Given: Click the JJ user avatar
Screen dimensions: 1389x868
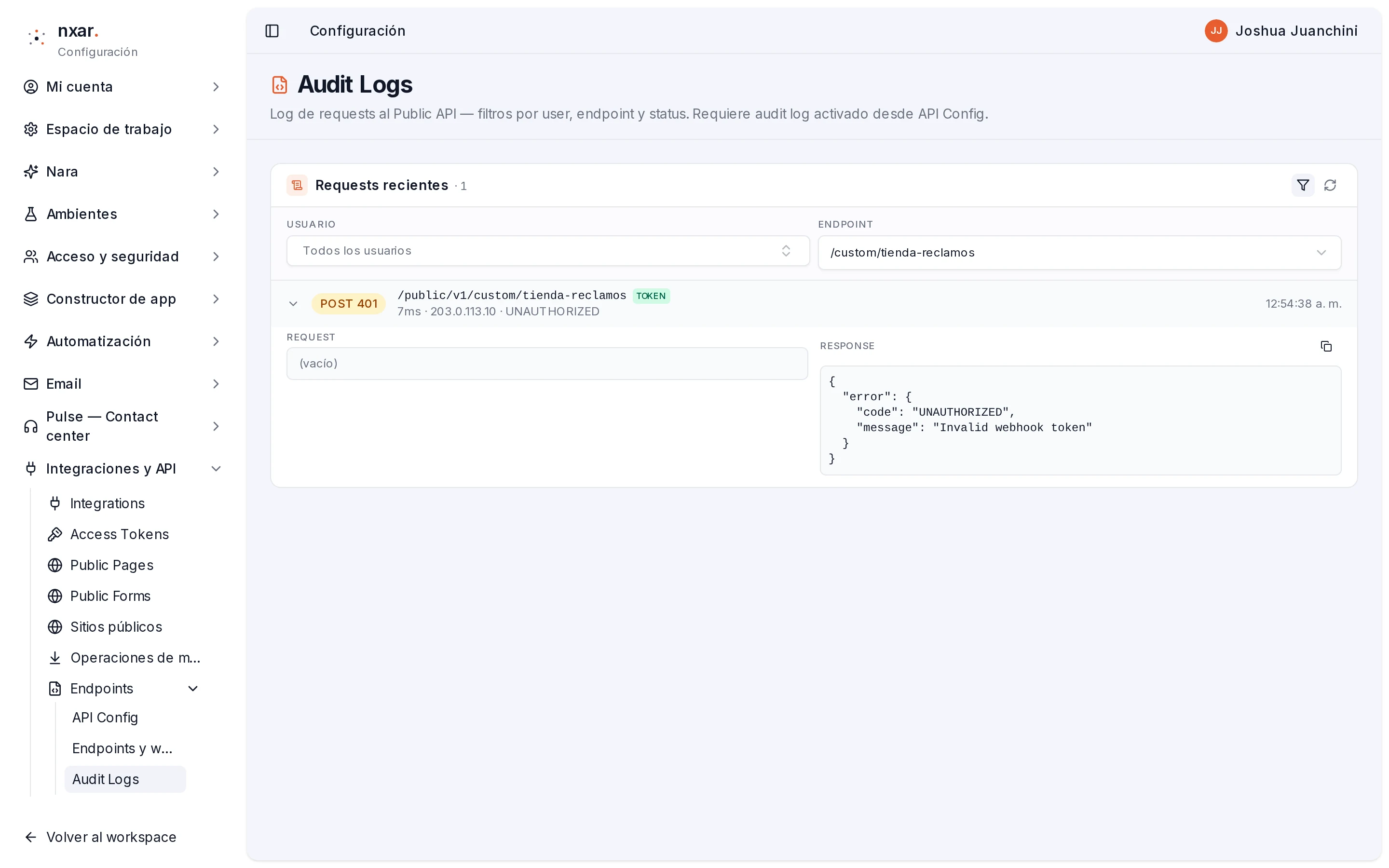Looking at the screenshot, I should tap(1216, 31).
